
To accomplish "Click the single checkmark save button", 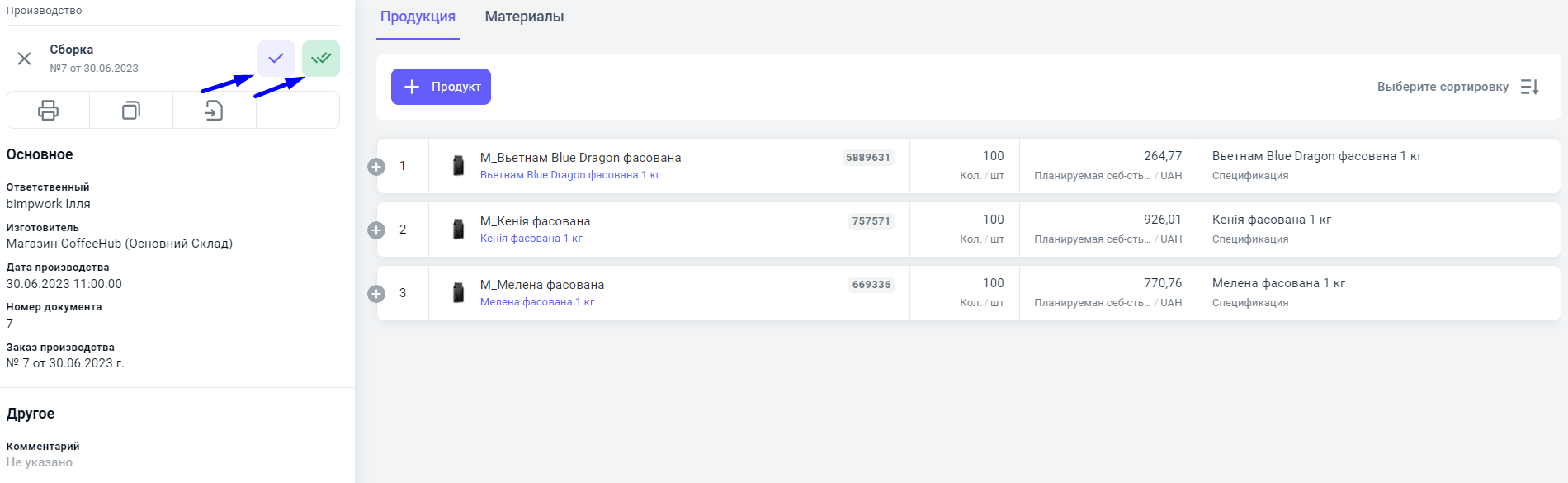I will pos(276,59).
